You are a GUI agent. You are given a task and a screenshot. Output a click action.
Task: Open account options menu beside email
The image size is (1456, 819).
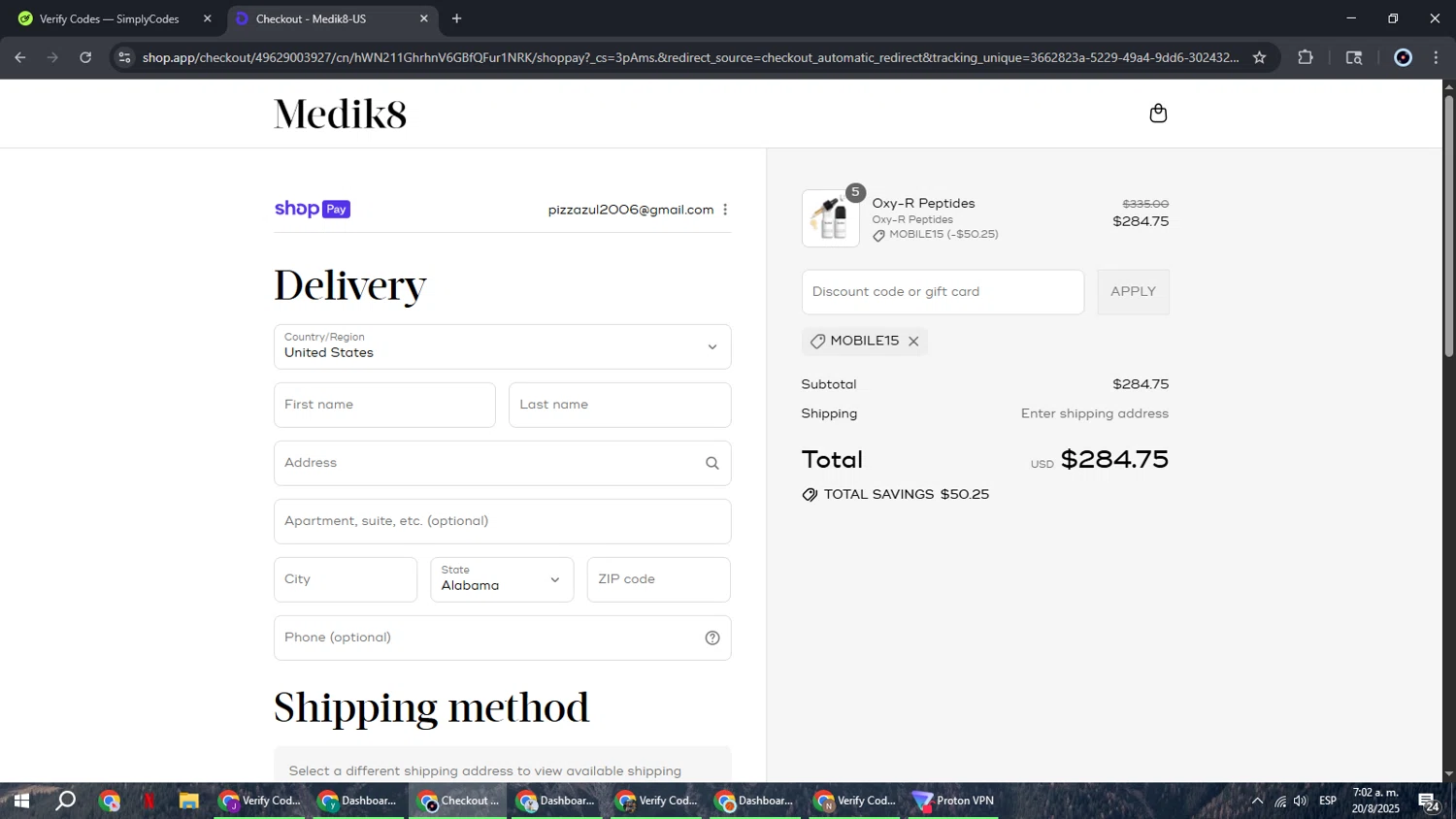pyautogui.click(x=725, y=210)
